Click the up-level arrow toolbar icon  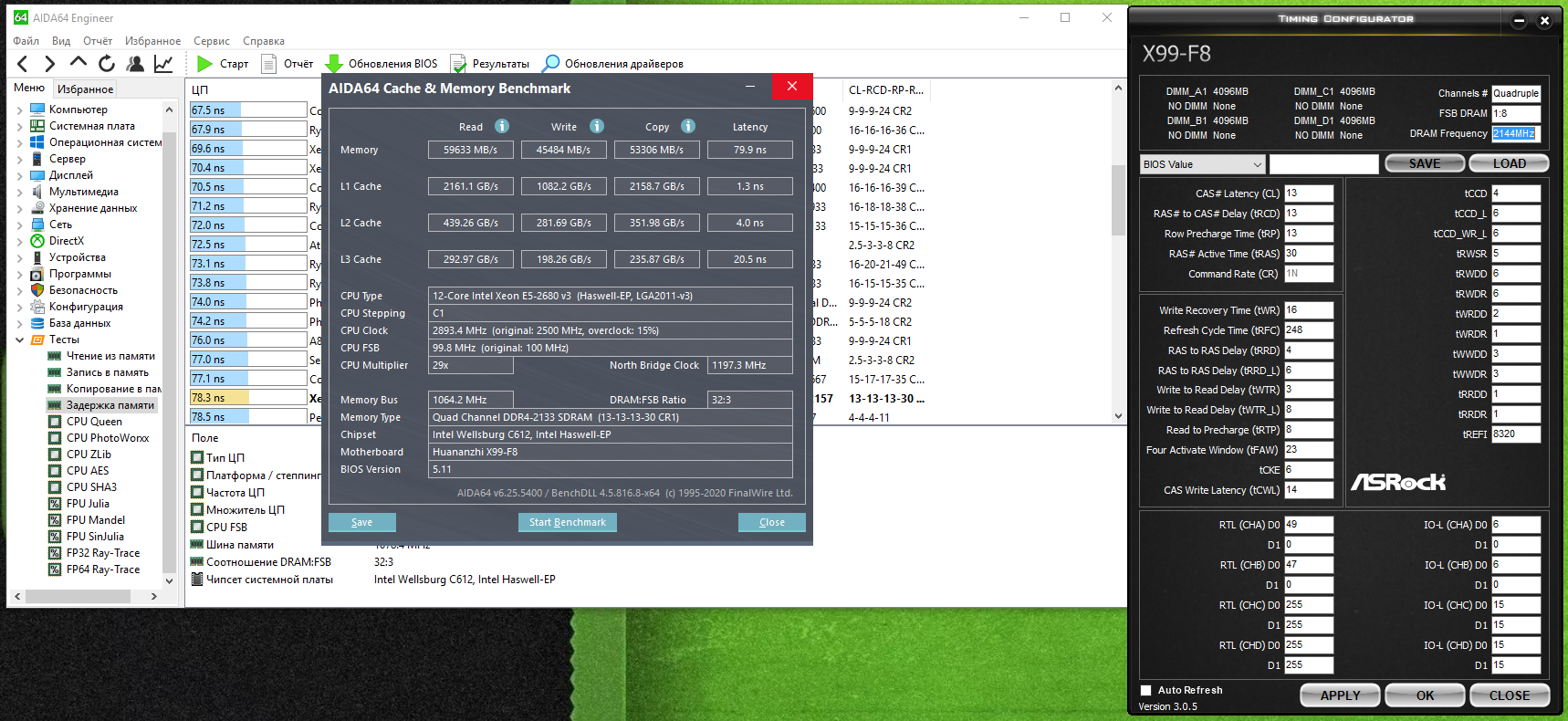[78, 63]
